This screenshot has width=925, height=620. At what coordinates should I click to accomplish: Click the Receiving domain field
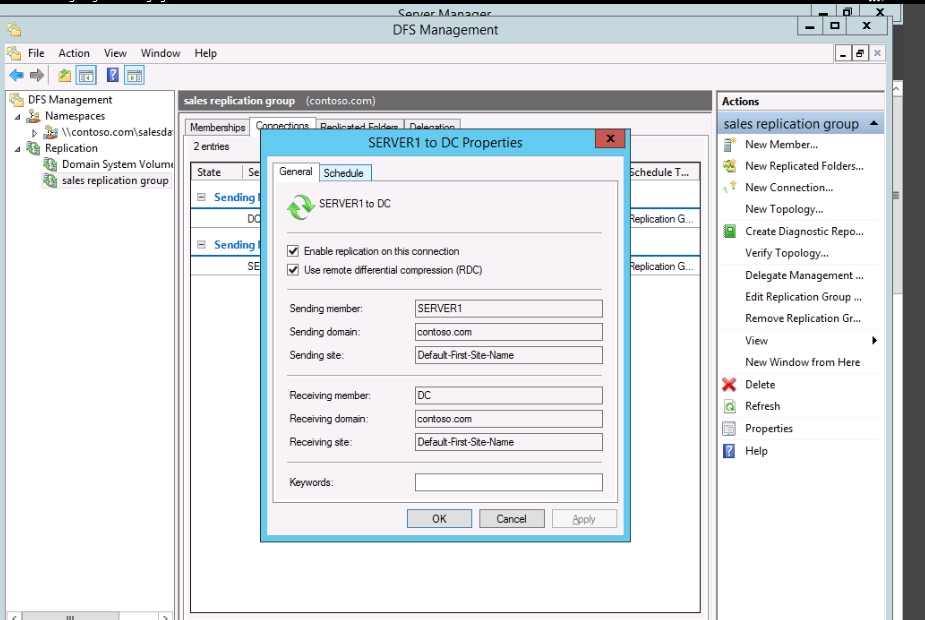point(509,419)
